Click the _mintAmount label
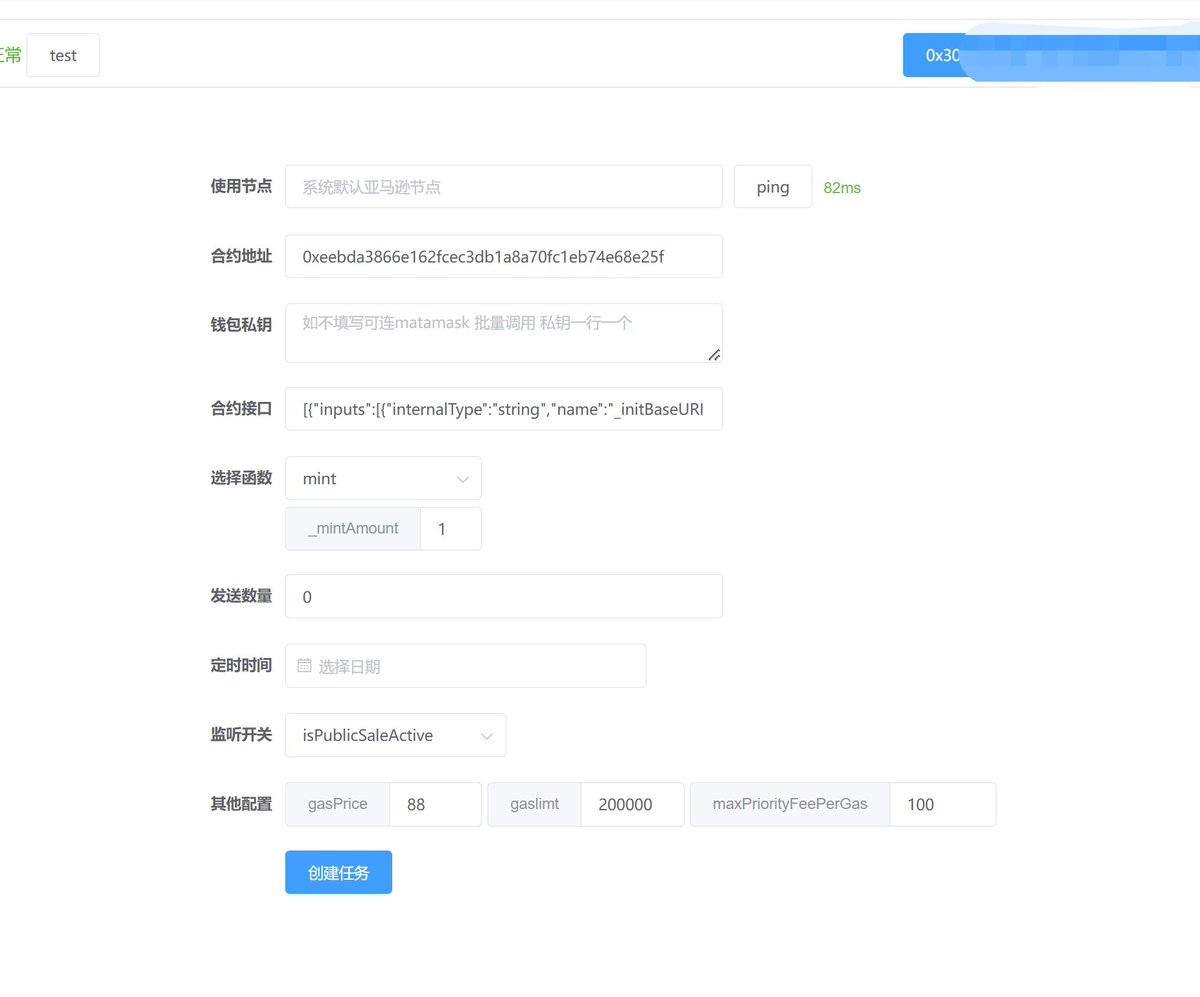 [x=353, y=529]
